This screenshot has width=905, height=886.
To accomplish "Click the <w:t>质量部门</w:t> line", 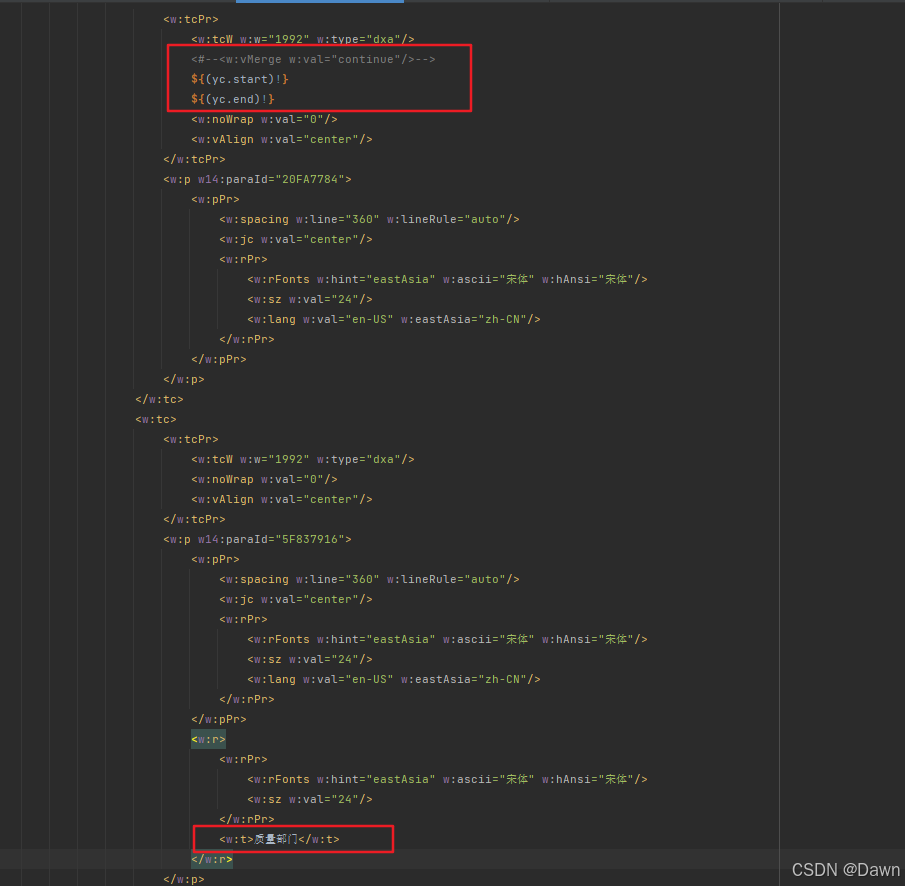I will (279, 839).
